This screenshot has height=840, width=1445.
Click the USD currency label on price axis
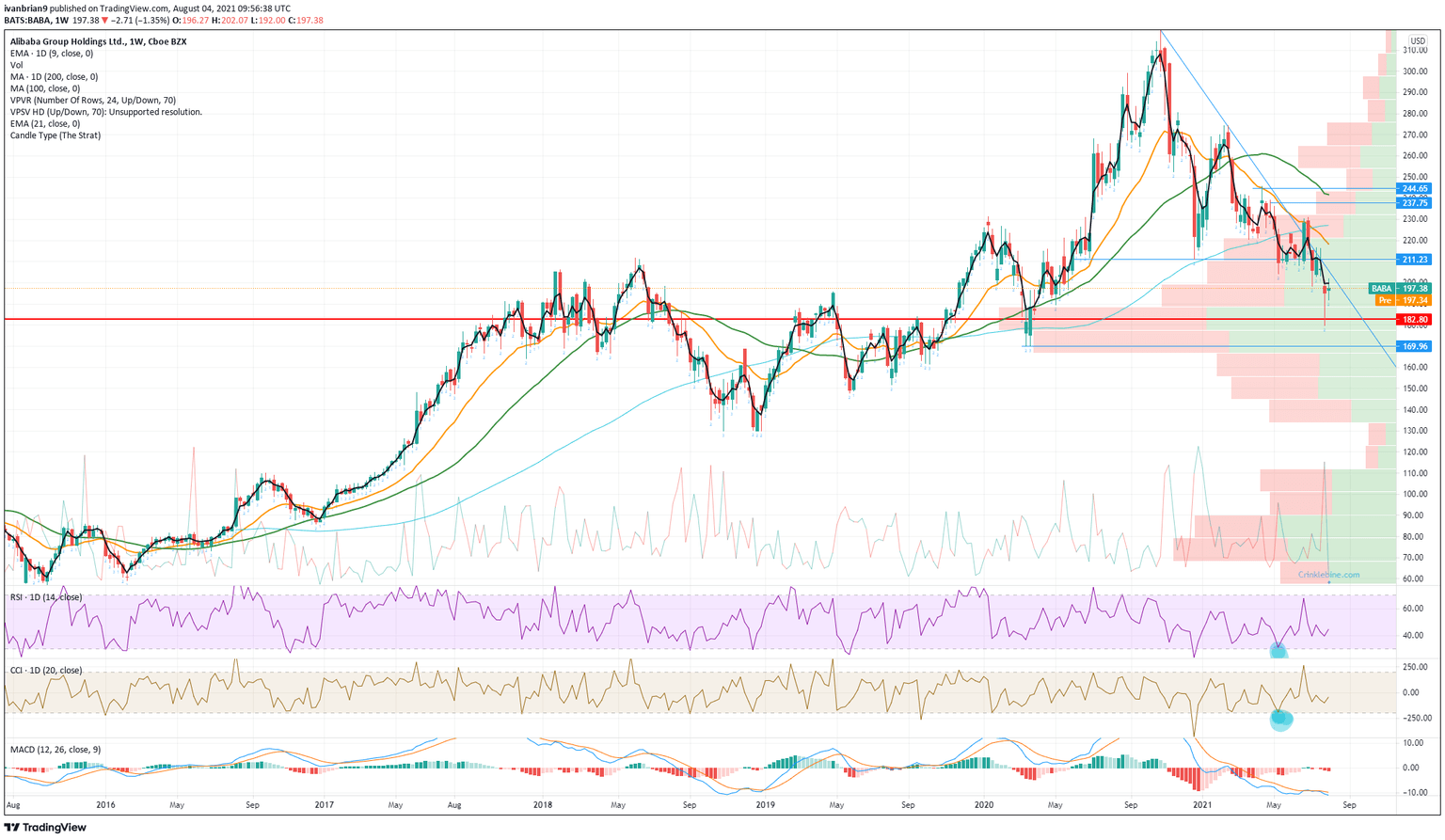click(x=1419, y=40)
